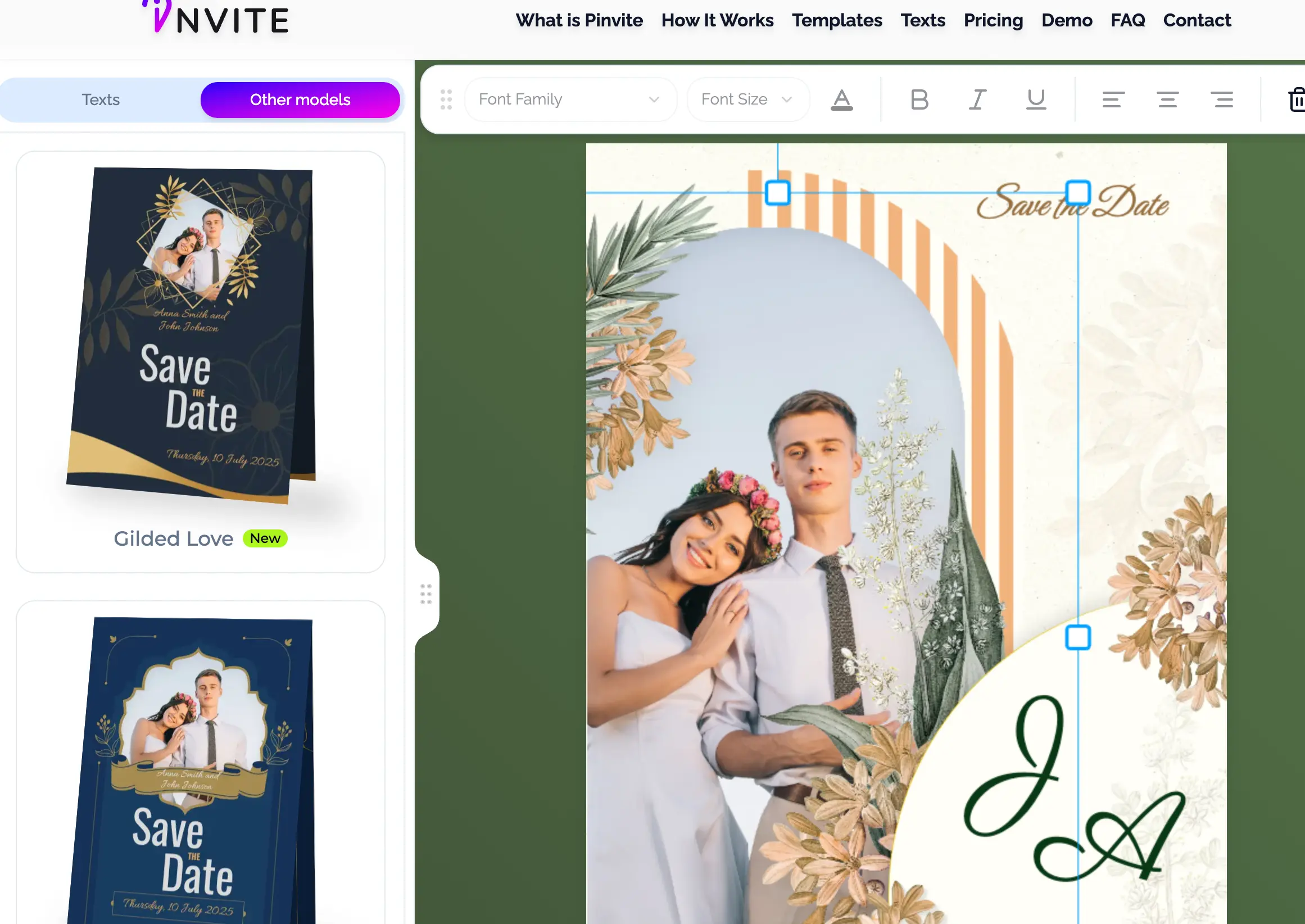Screen dimensions: 1305x924
Task: Open What is Pinvite page
Action: (x=578, y=20)
